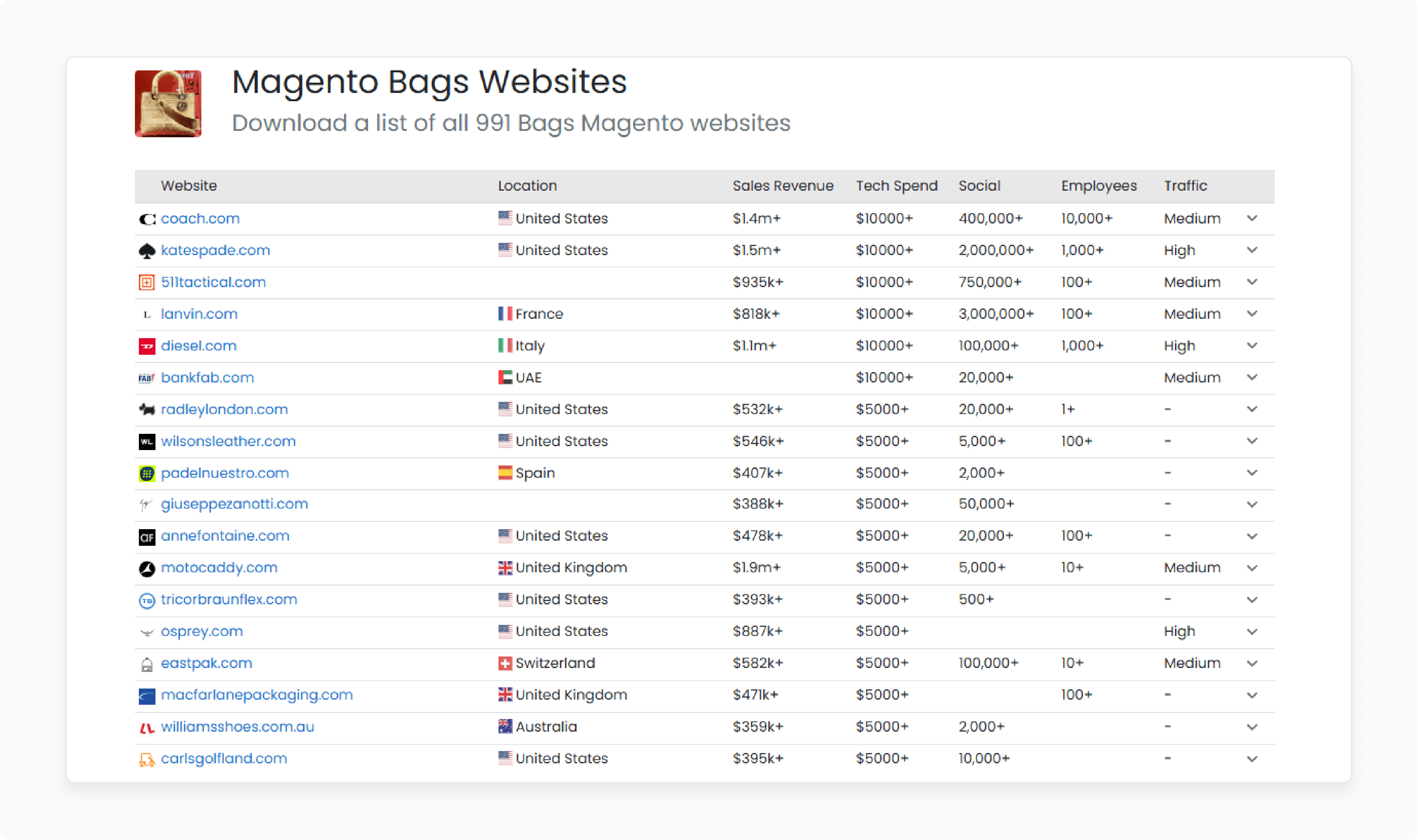Open the giuseppezanotti.com link
This screenshot has width=1418, height=840.
(235, 504)
